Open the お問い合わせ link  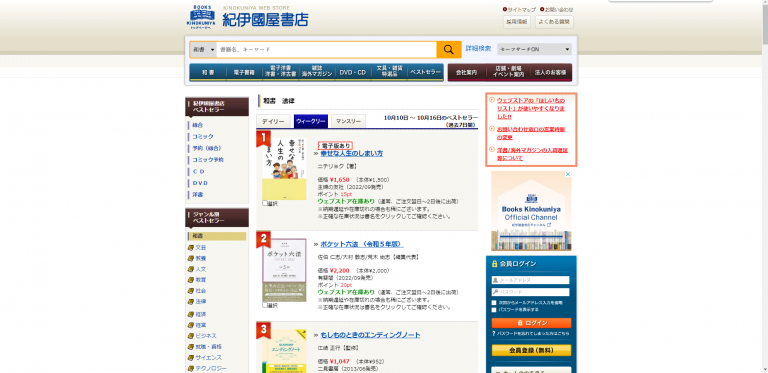(559, 9)
